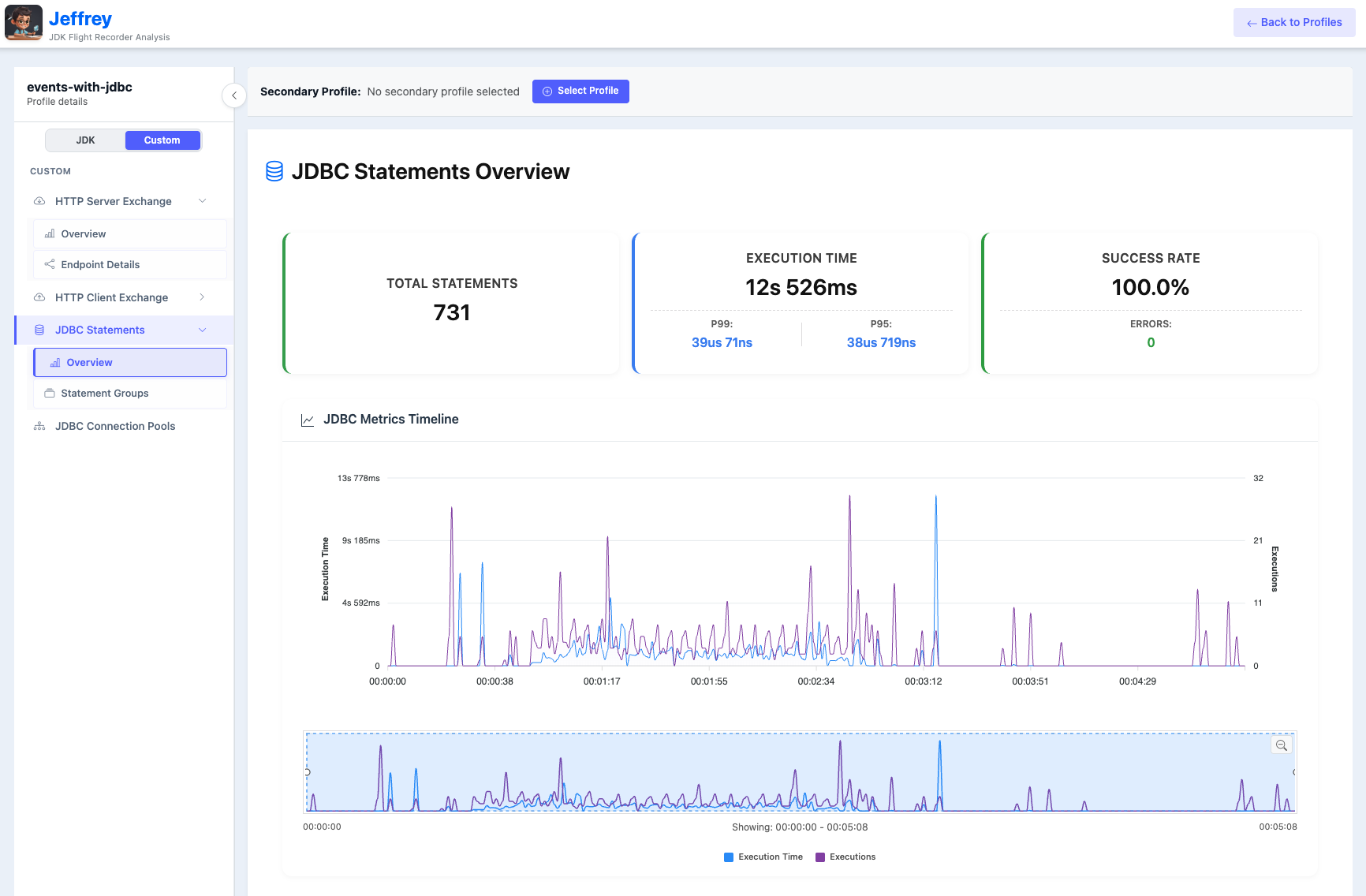Click the Back to Profiles button
1366x896 pixels.
pyautogui.click(x=1293, y=22)
